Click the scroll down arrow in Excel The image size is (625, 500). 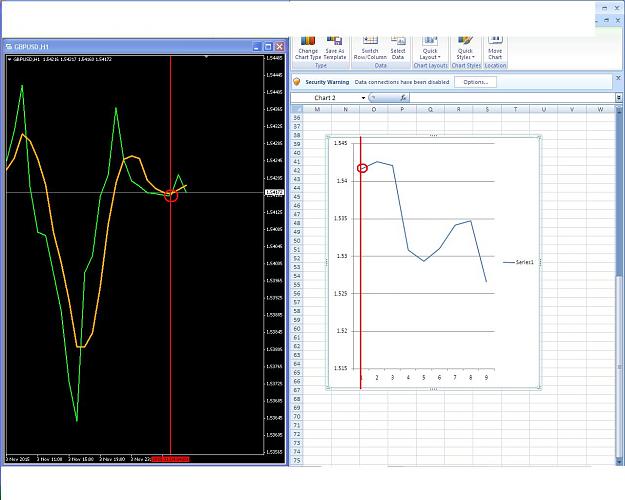(619, 461)
